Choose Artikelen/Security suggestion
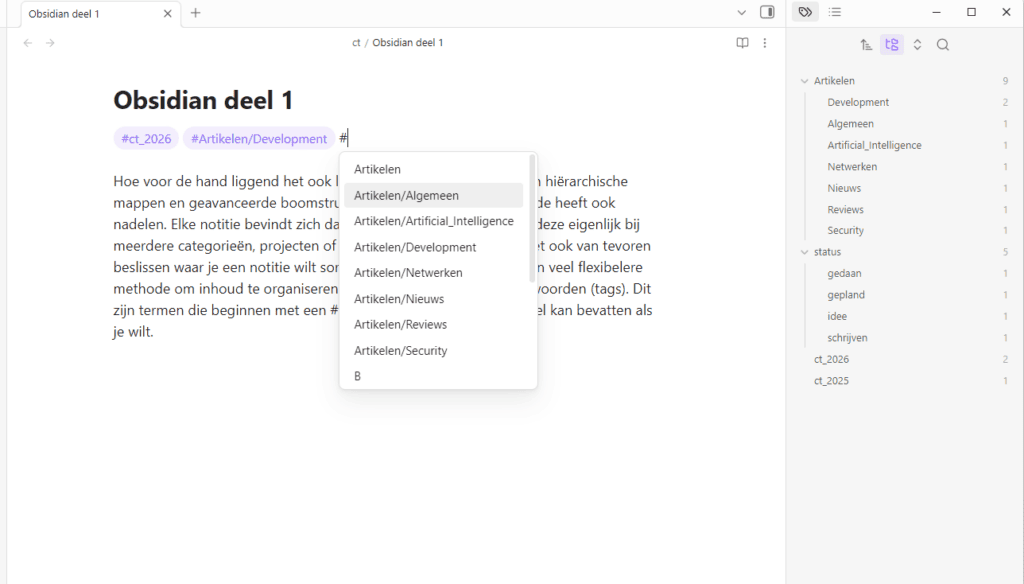1024x584 pixels. point(434,350)
